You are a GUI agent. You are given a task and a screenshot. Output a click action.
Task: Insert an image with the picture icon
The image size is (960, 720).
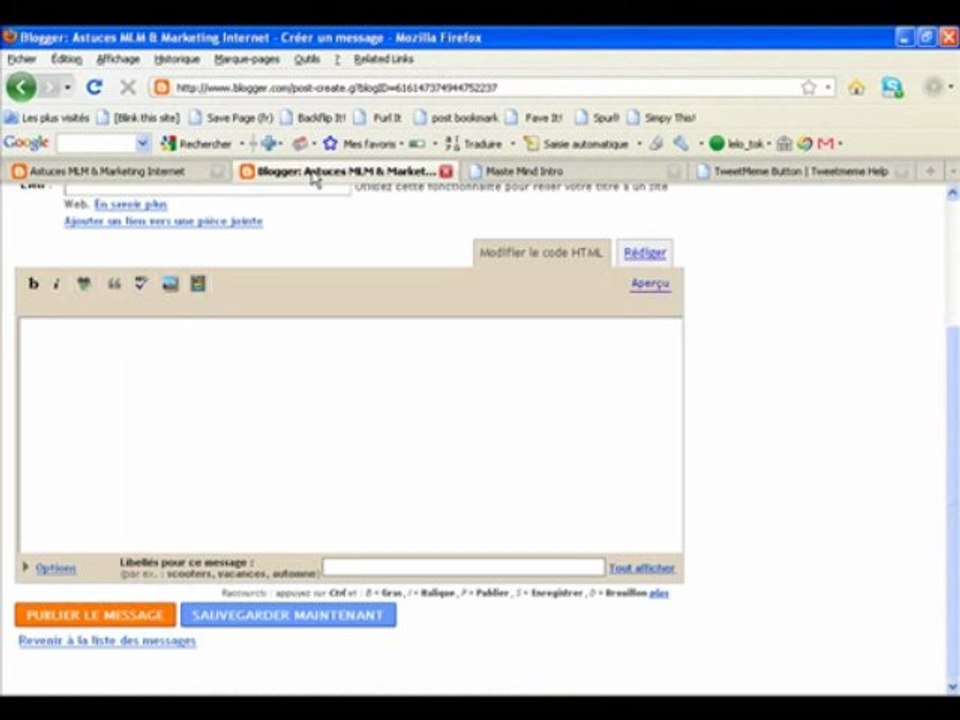tap(170, 283)
